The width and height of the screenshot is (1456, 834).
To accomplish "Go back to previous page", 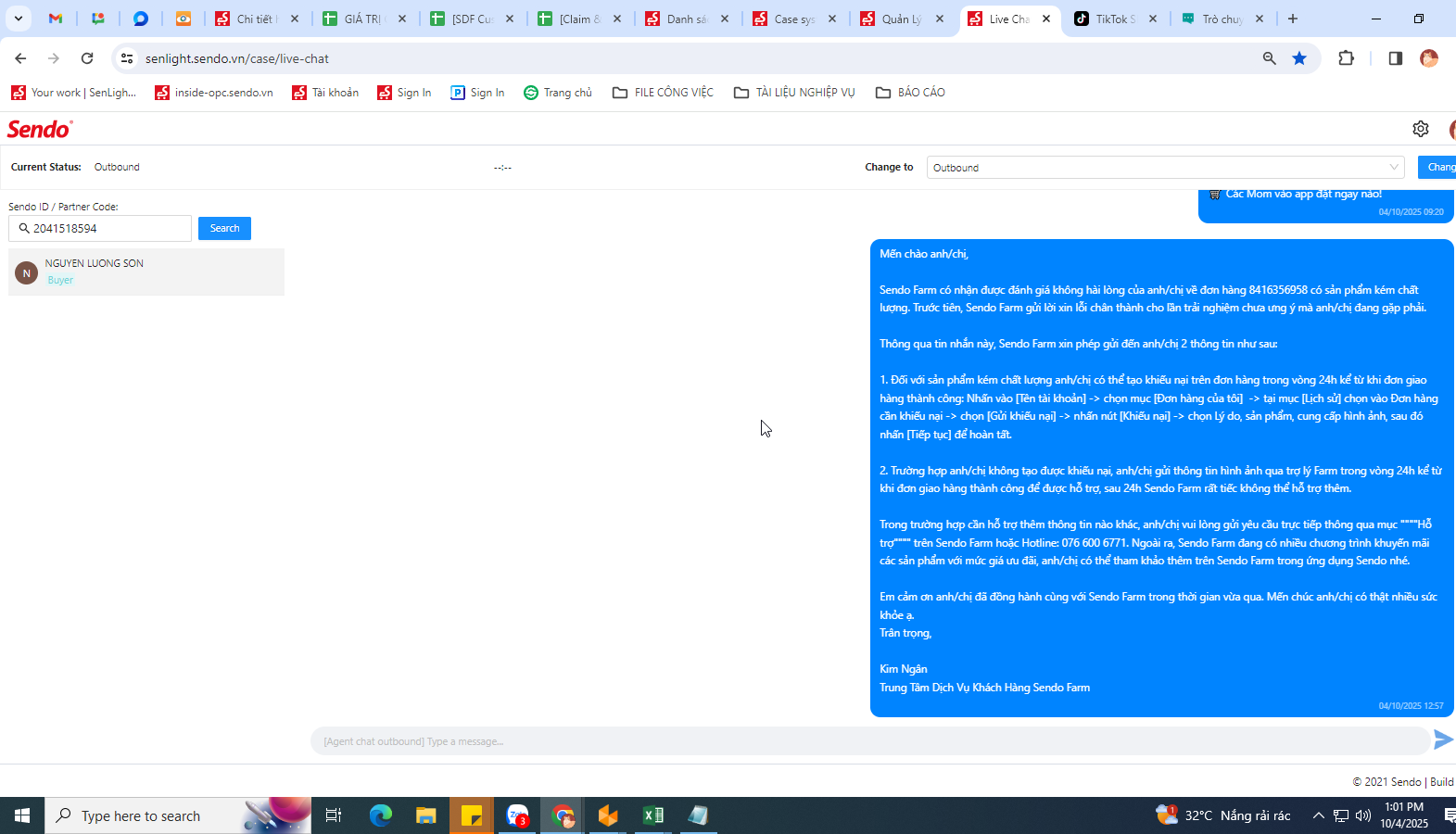I will tap(20, 58).
